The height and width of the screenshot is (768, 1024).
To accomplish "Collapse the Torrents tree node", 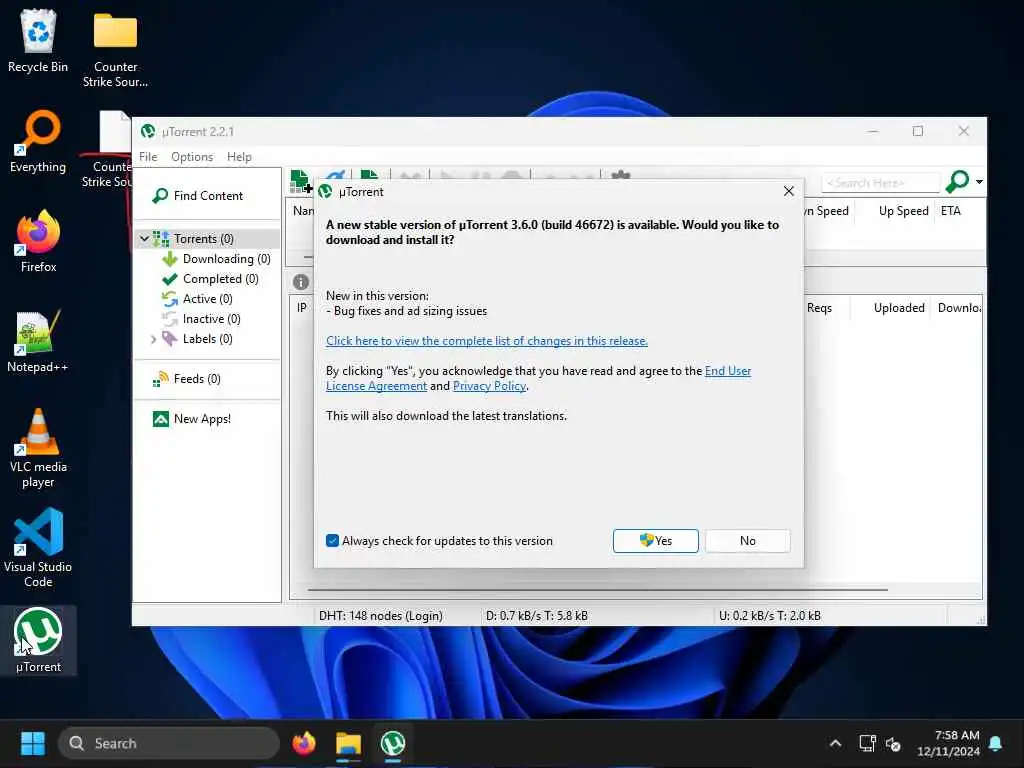I will tap(144, 239).
